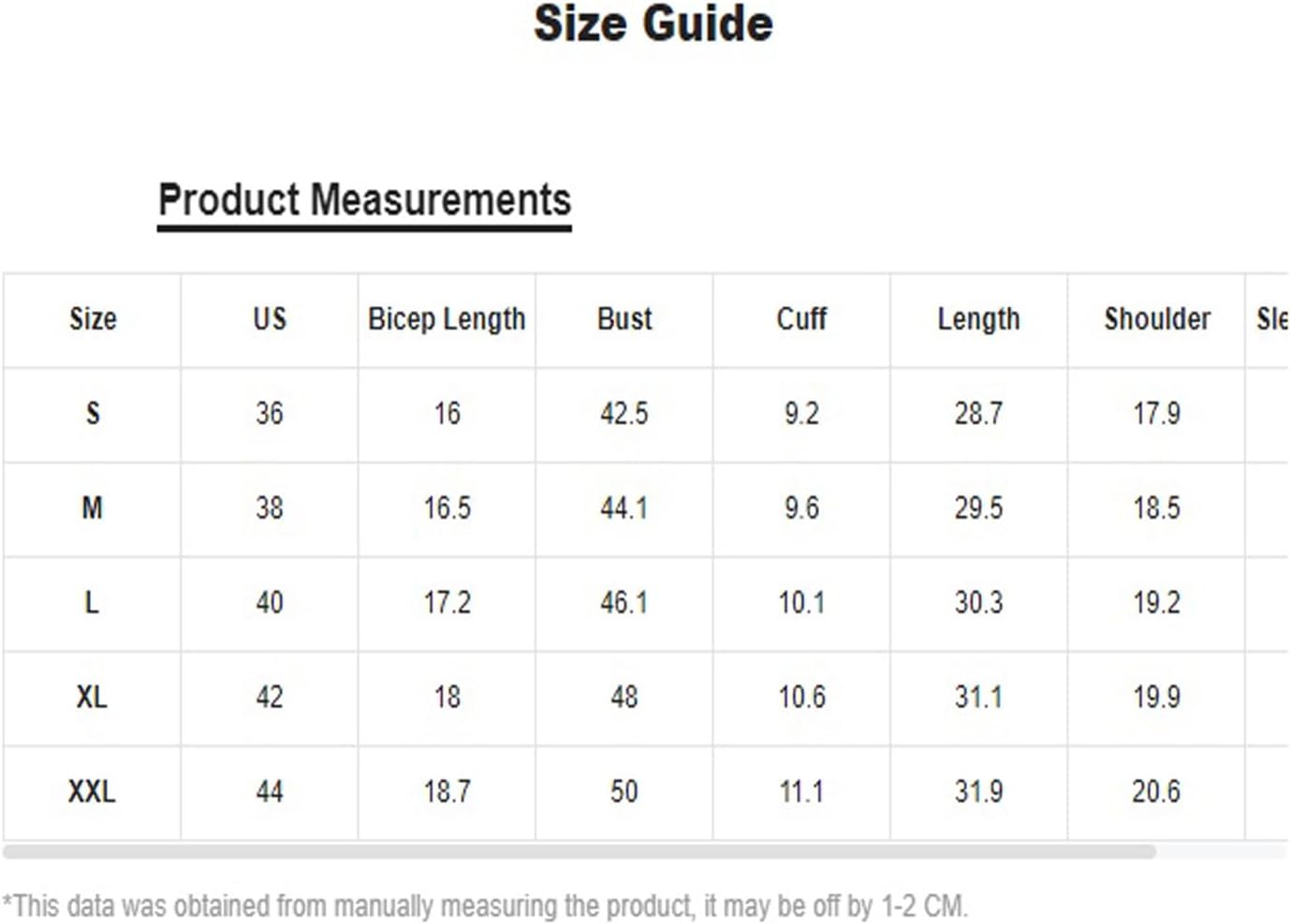Click the manual measurement disclaimer note
1291x924 pixels.
click(485, 906)
